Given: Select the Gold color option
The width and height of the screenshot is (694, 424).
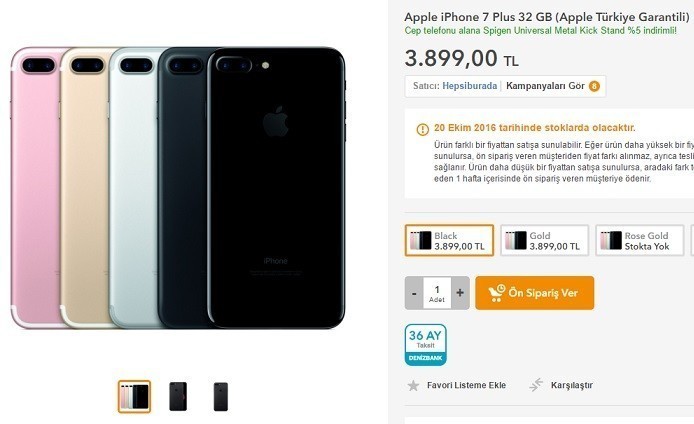Looking at the screenshot, I should tap(545, 240).
